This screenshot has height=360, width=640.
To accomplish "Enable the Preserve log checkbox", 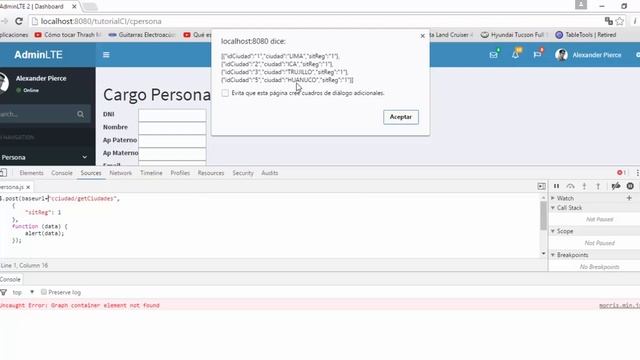I will (44, 292).
